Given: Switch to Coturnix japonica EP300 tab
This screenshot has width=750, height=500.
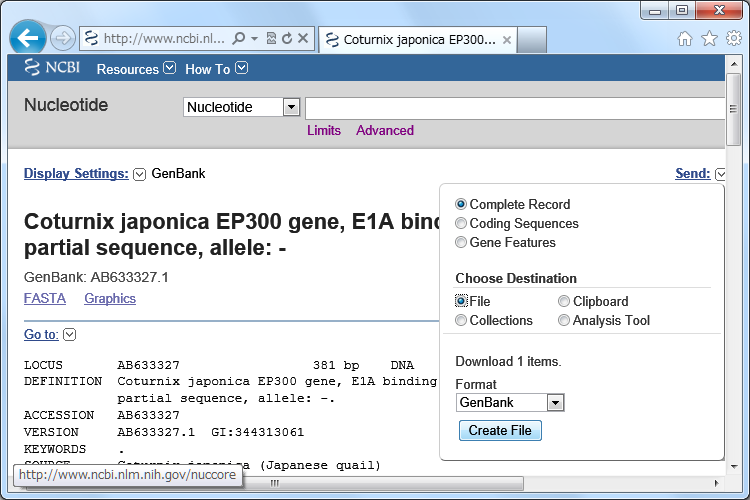Looking at the screenshot, I should point(418,40).
